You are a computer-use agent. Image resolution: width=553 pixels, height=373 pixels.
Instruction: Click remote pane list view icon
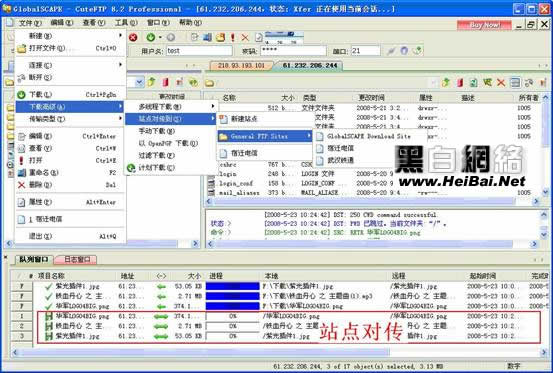click(x=515, y=82)
